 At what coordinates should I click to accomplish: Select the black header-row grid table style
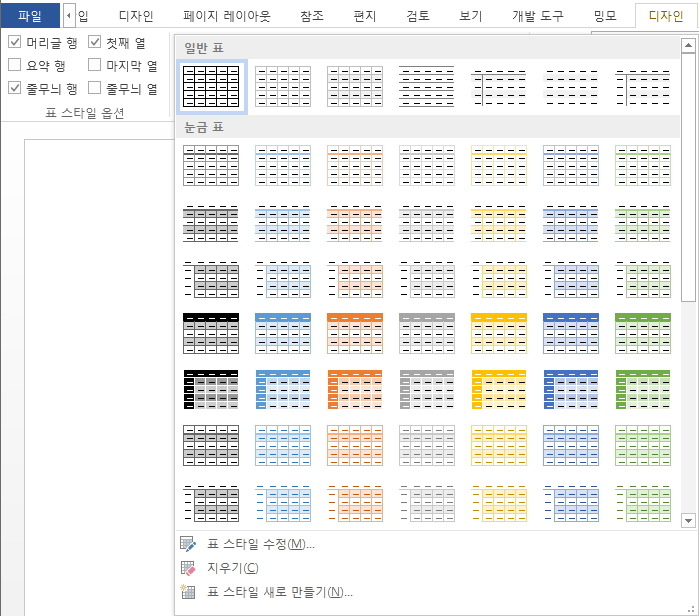[211, 333]
